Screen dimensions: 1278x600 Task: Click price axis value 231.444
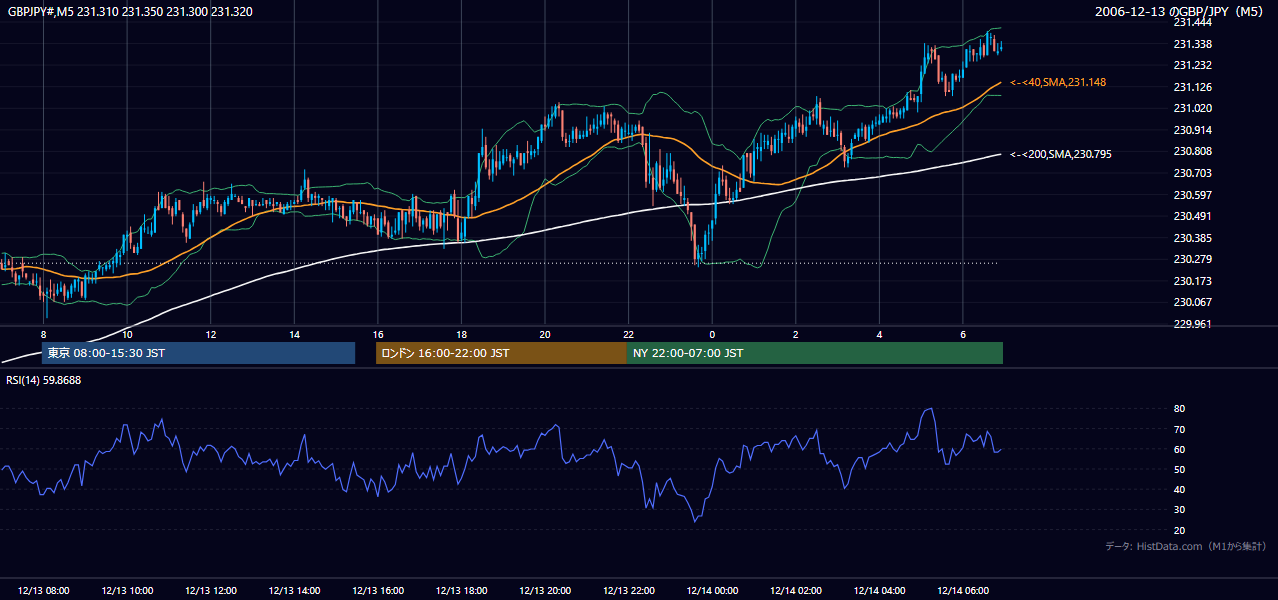(1192, 22)
